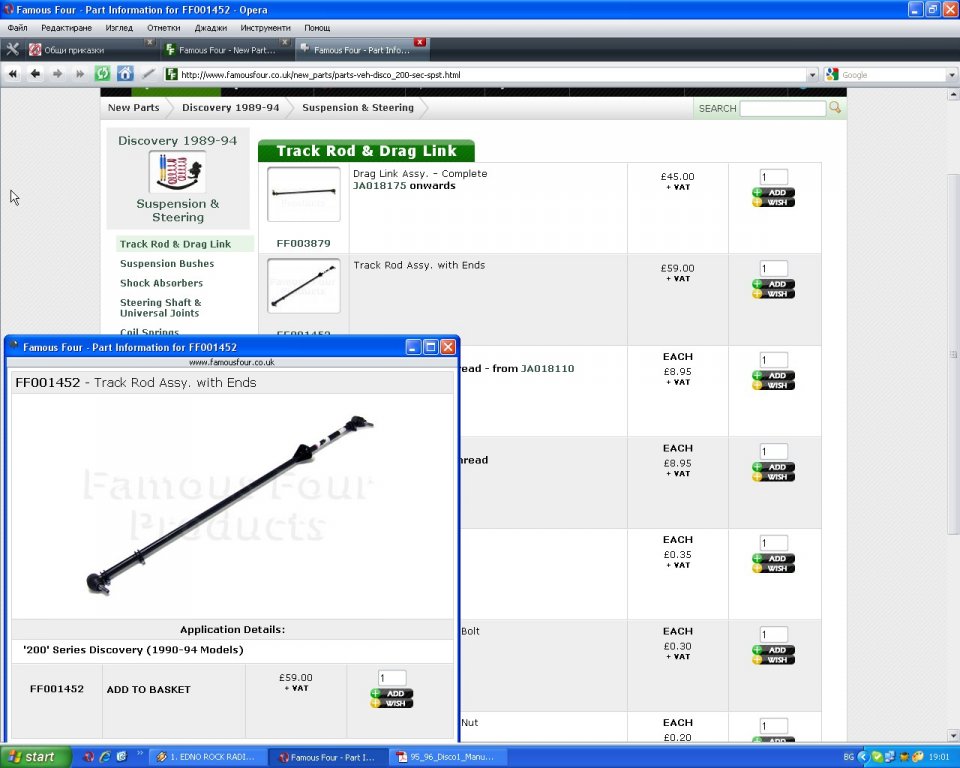Switch to the Общи приказки tab

[91, 50]
